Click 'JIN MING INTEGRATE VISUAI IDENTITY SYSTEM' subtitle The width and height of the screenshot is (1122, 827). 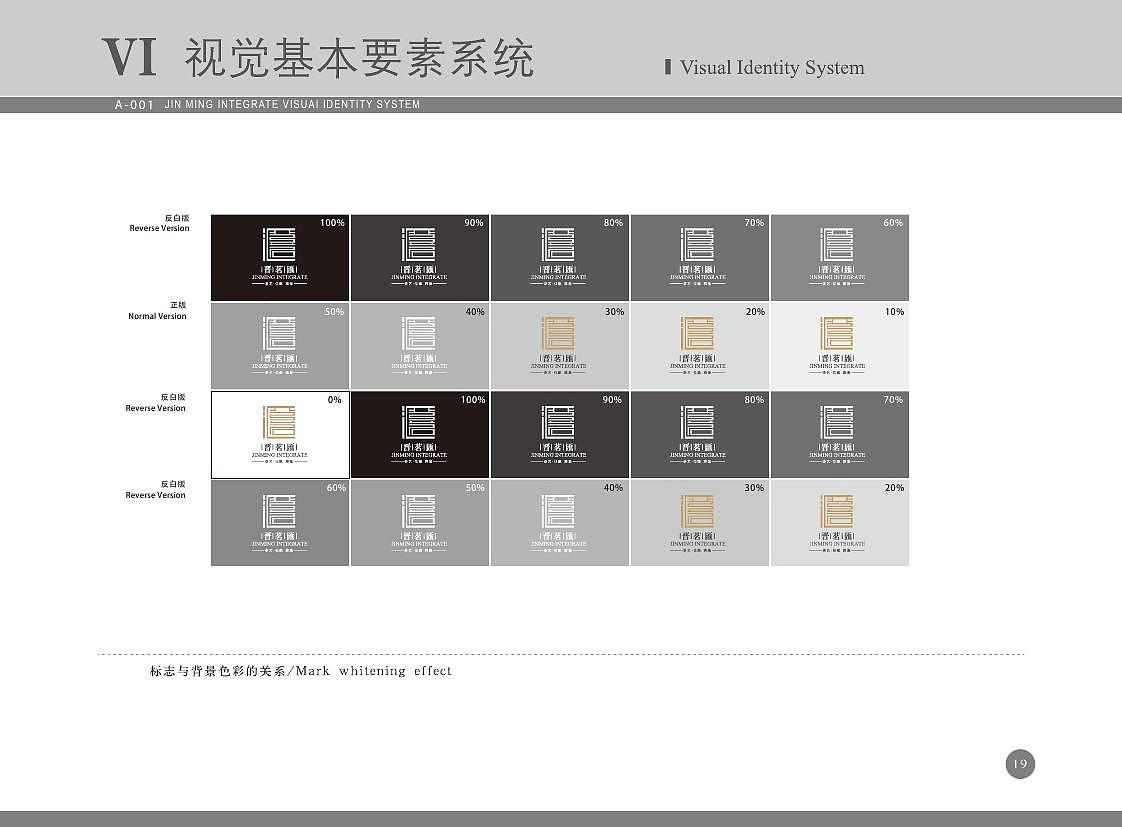[x=292, y=104]
